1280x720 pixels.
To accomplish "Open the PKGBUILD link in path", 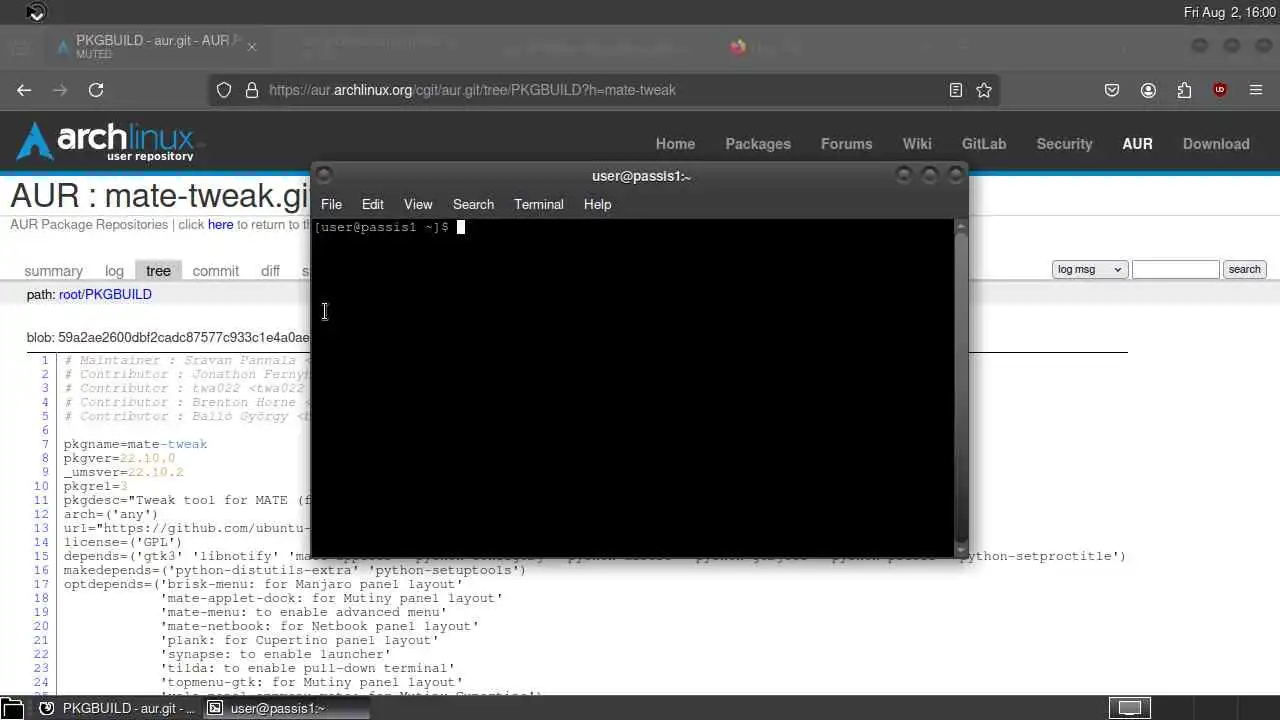I will pyautogui.click(x=118, y=295).
